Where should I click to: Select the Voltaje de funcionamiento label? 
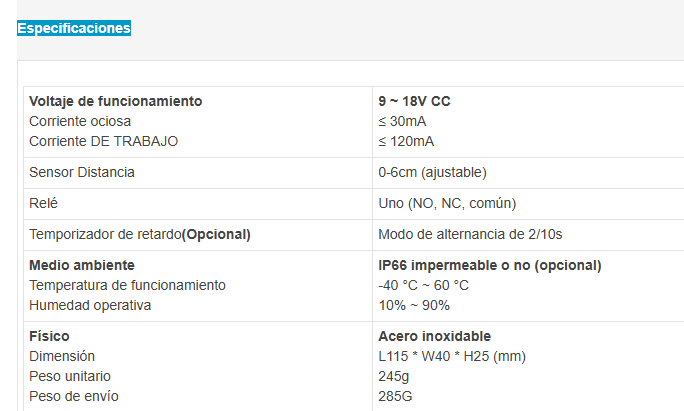point(116,101)
